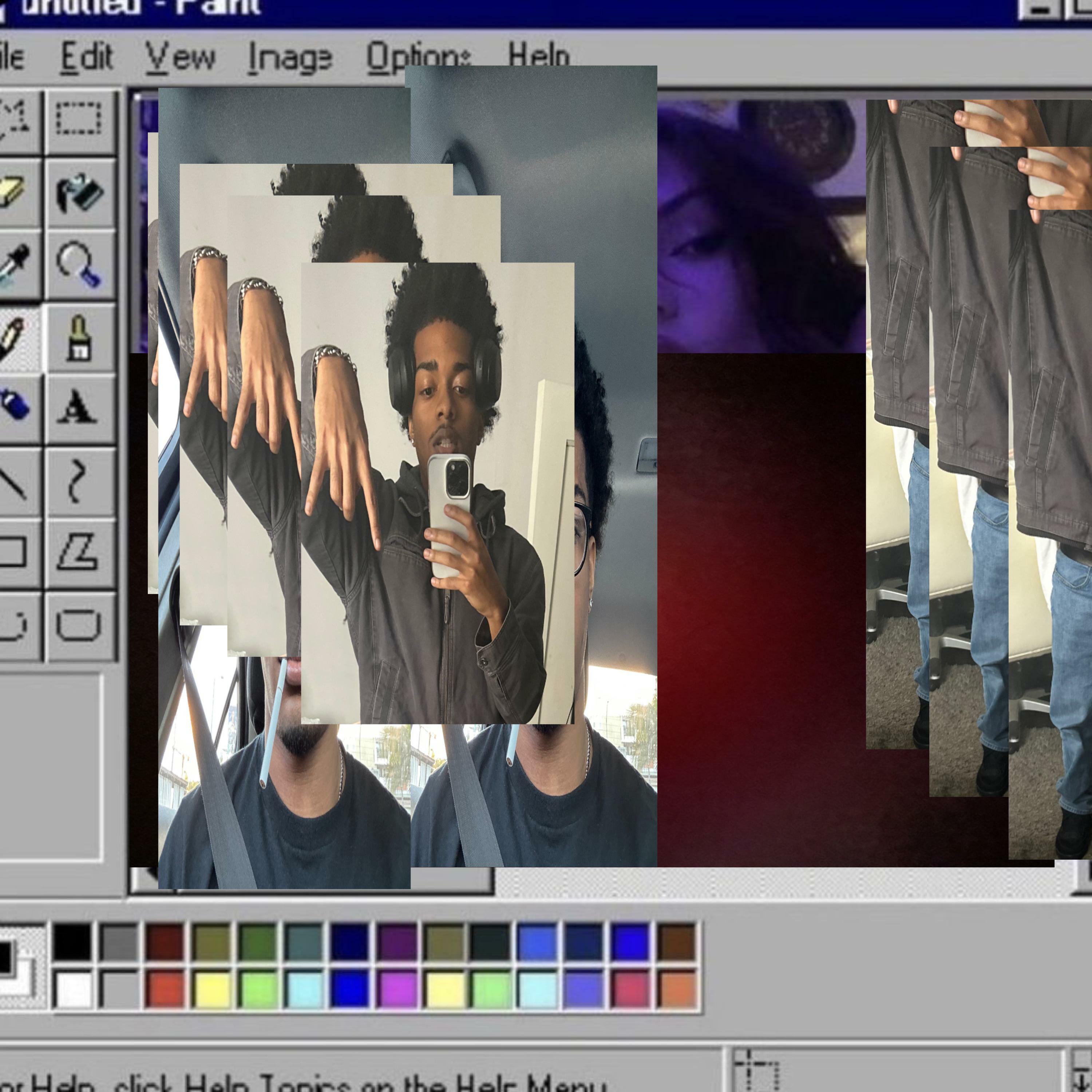Select the Rounded Rectangle tool

click(79, 625)
